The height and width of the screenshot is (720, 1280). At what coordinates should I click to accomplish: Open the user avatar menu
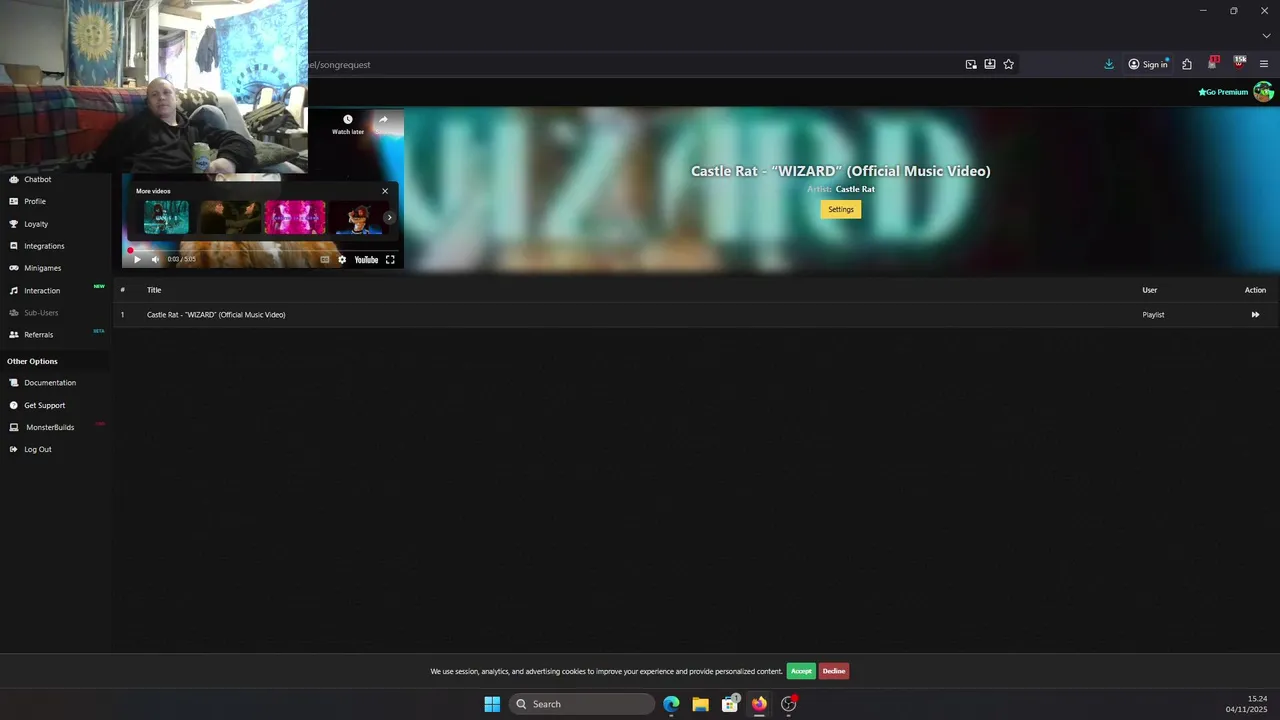click(1263, 92)
